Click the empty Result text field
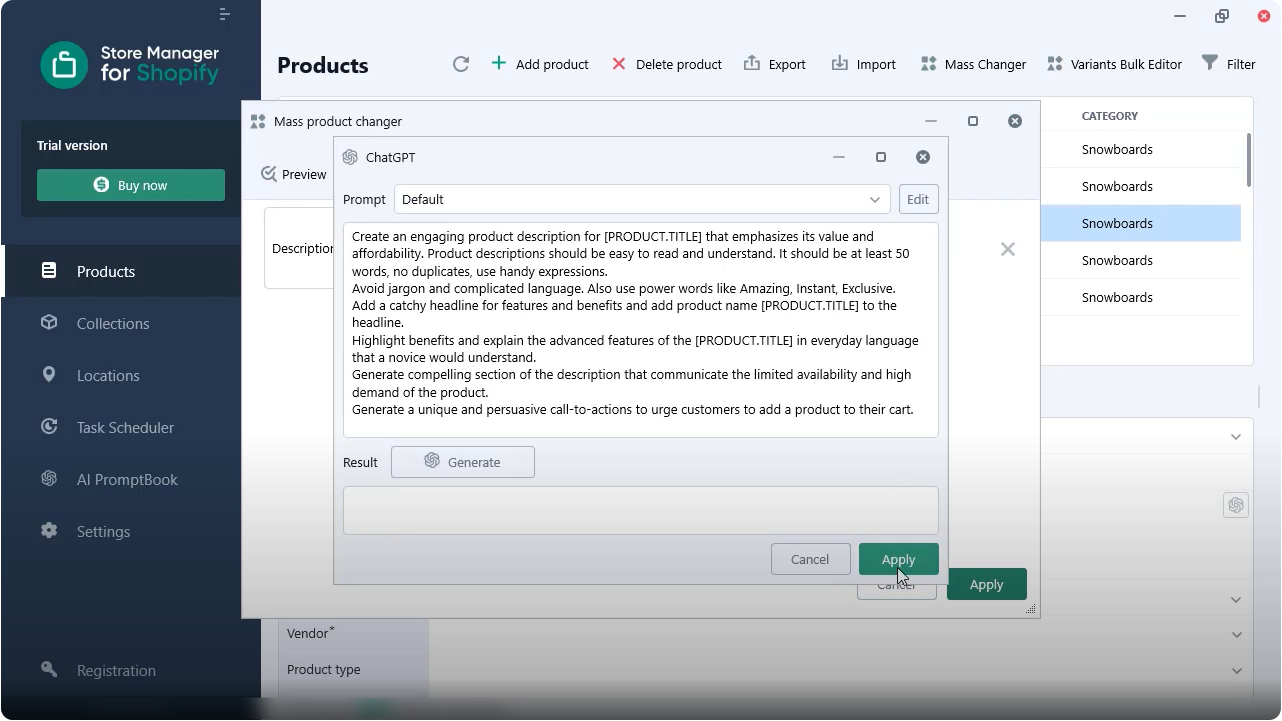1282x721 pixels. coord(641,510)
